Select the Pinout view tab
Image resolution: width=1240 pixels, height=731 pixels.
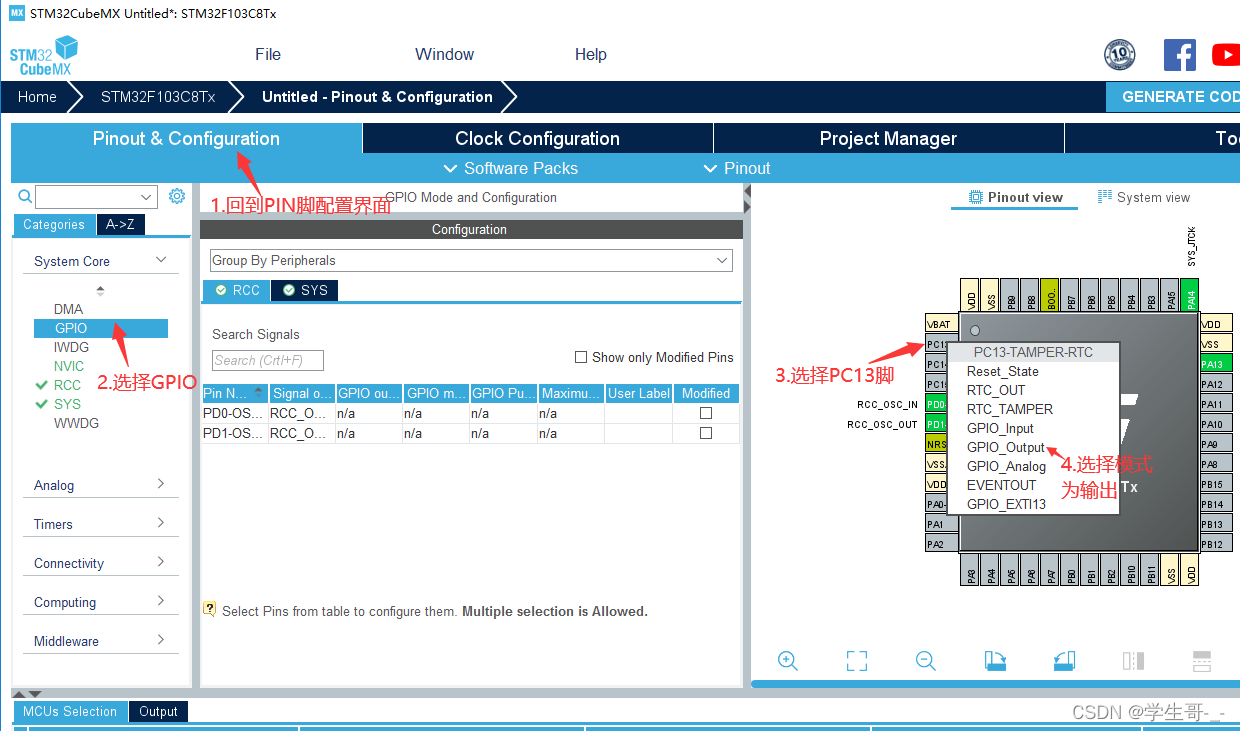pyautogui.click(x=1015, y=197)
